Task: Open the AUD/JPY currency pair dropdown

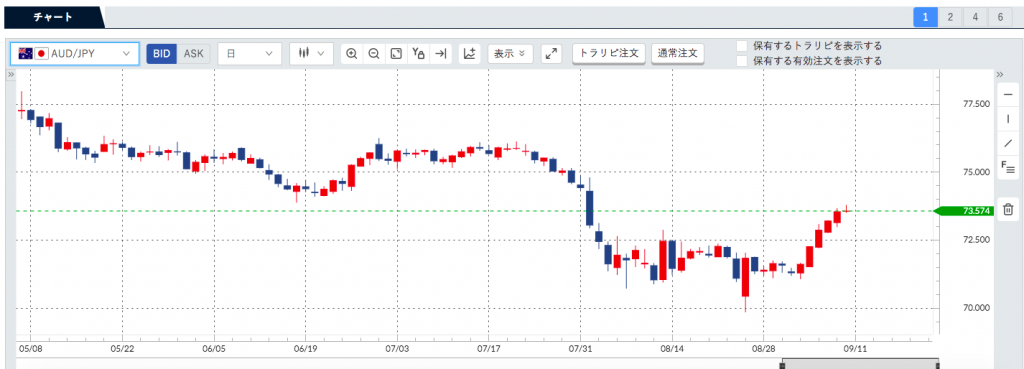Action: pyautogui.click(x=74, y=54)
